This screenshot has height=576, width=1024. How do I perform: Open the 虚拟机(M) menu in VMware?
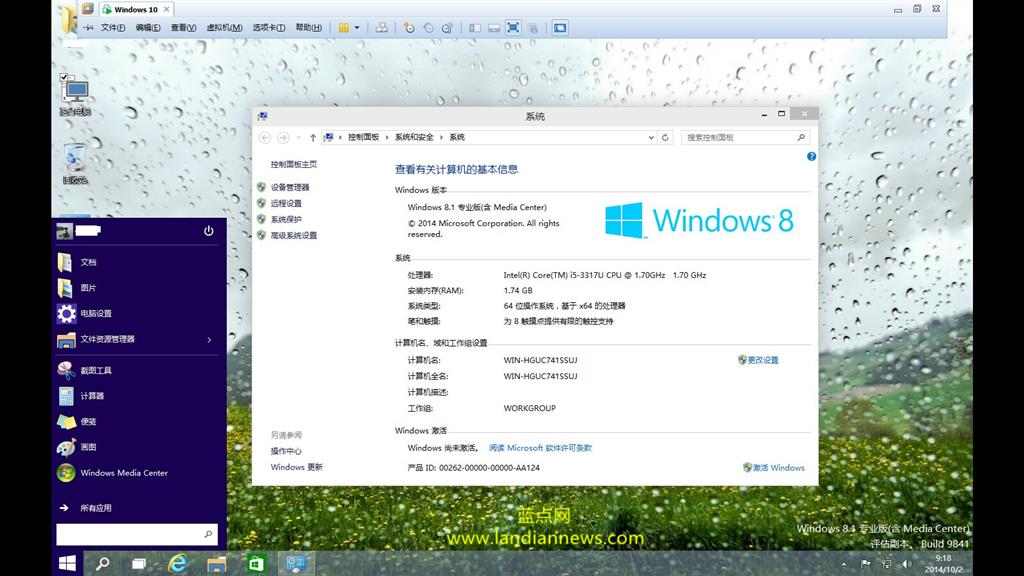pos(224,27)
